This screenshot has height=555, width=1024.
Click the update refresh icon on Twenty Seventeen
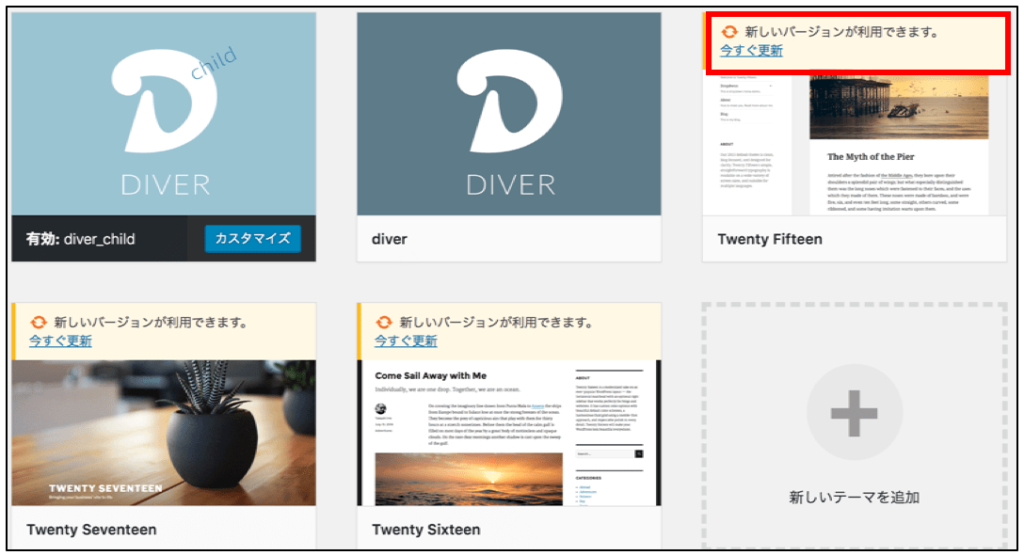[x=39, y=322]
